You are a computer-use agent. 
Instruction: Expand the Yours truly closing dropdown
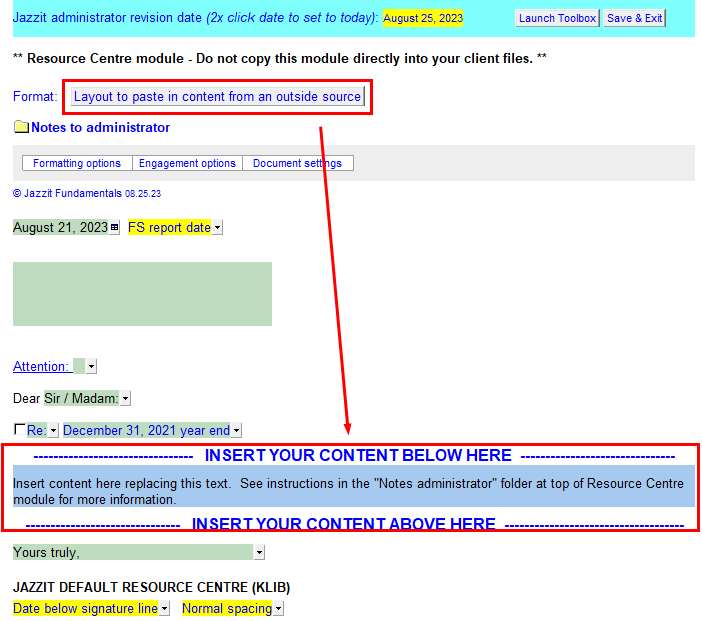259,552
